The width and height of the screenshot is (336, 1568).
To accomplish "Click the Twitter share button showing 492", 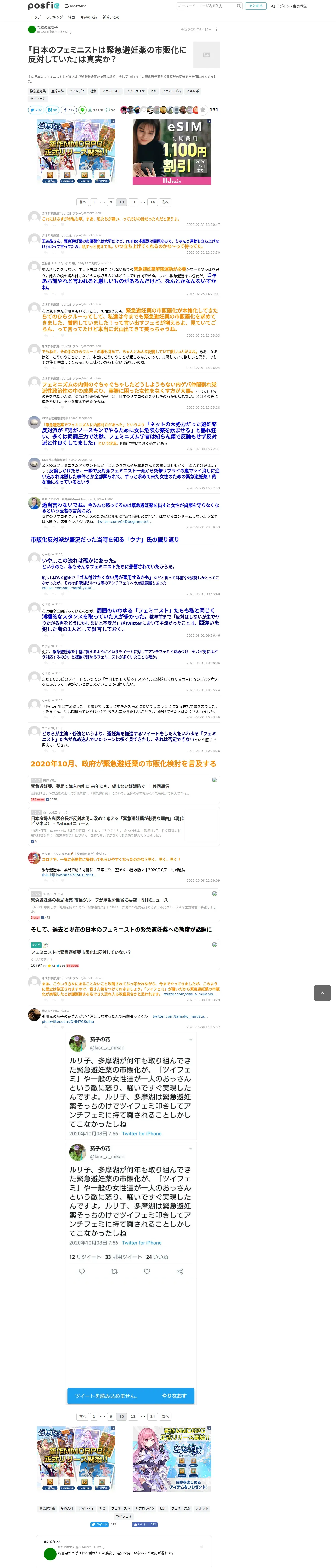I will pos(36,110).
